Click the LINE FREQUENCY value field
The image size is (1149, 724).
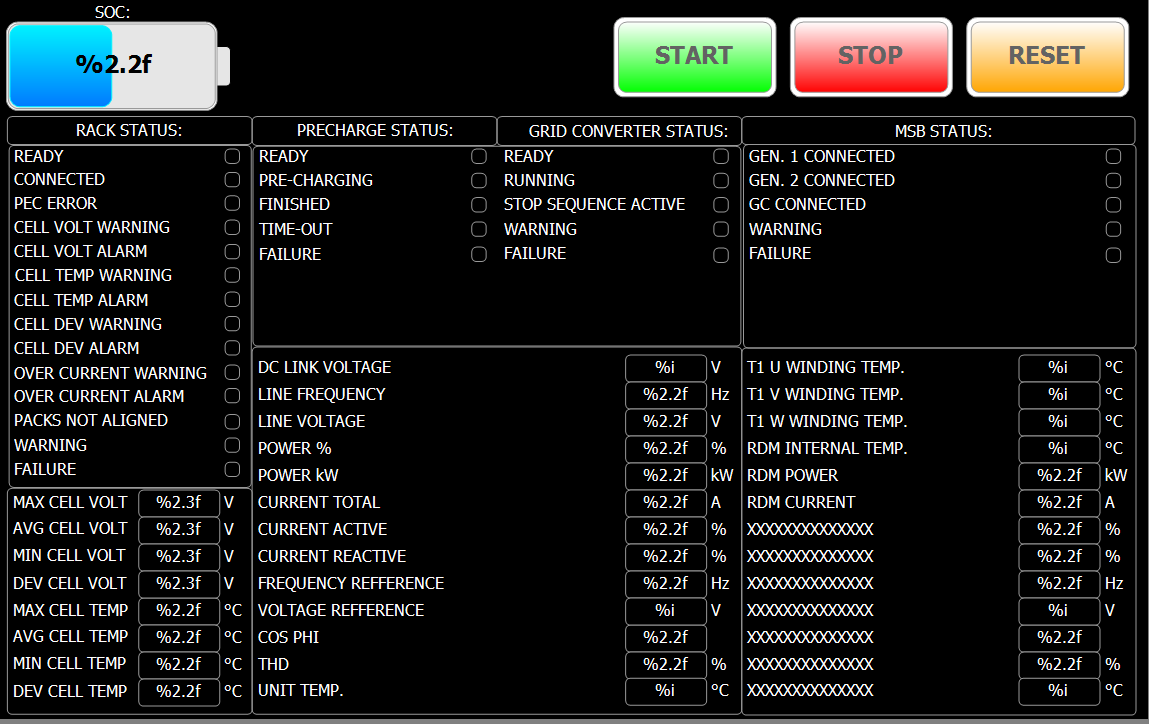click(x=665, y=395)
